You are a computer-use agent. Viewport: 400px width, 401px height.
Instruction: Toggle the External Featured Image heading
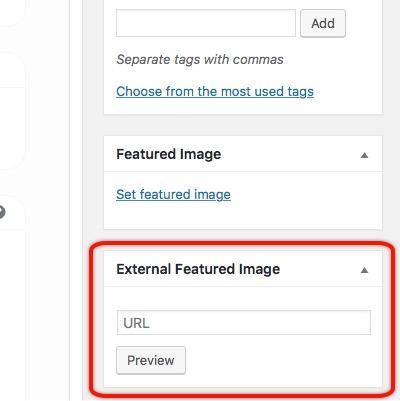point(198,269)
